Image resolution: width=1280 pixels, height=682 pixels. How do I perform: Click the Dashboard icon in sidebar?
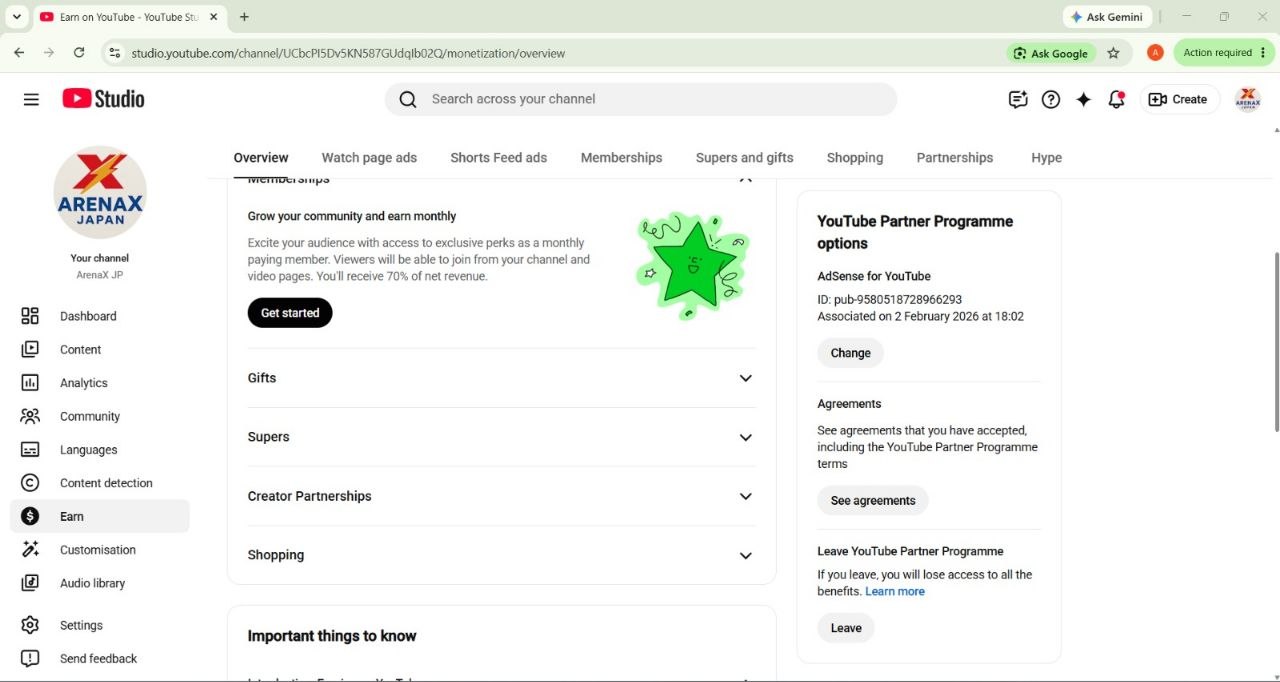(x=30, y=316)
